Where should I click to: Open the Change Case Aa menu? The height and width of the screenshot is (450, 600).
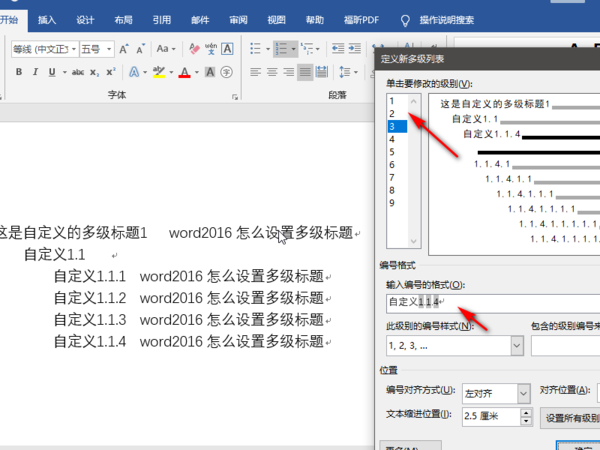click(x=165, y=49)
